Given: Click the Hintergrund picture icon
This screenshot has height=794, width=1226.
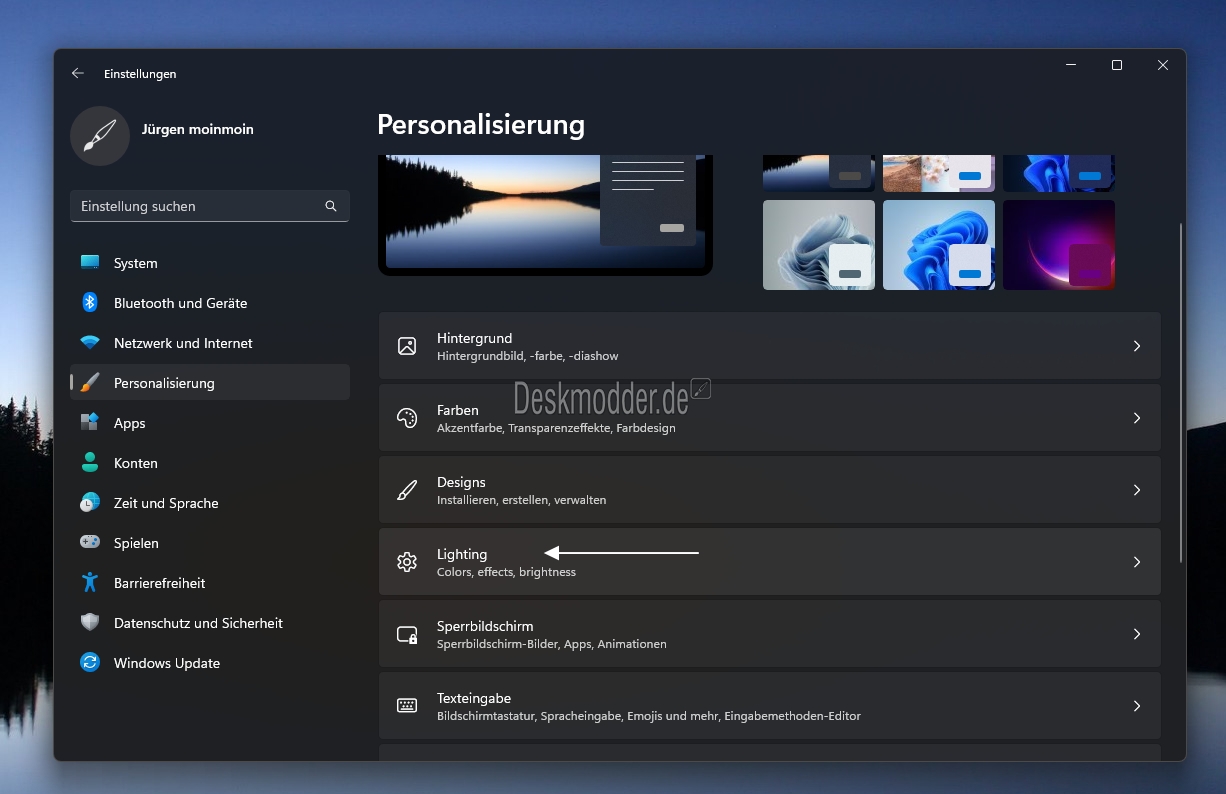Looking at the screenshot, I should (407, 346).
